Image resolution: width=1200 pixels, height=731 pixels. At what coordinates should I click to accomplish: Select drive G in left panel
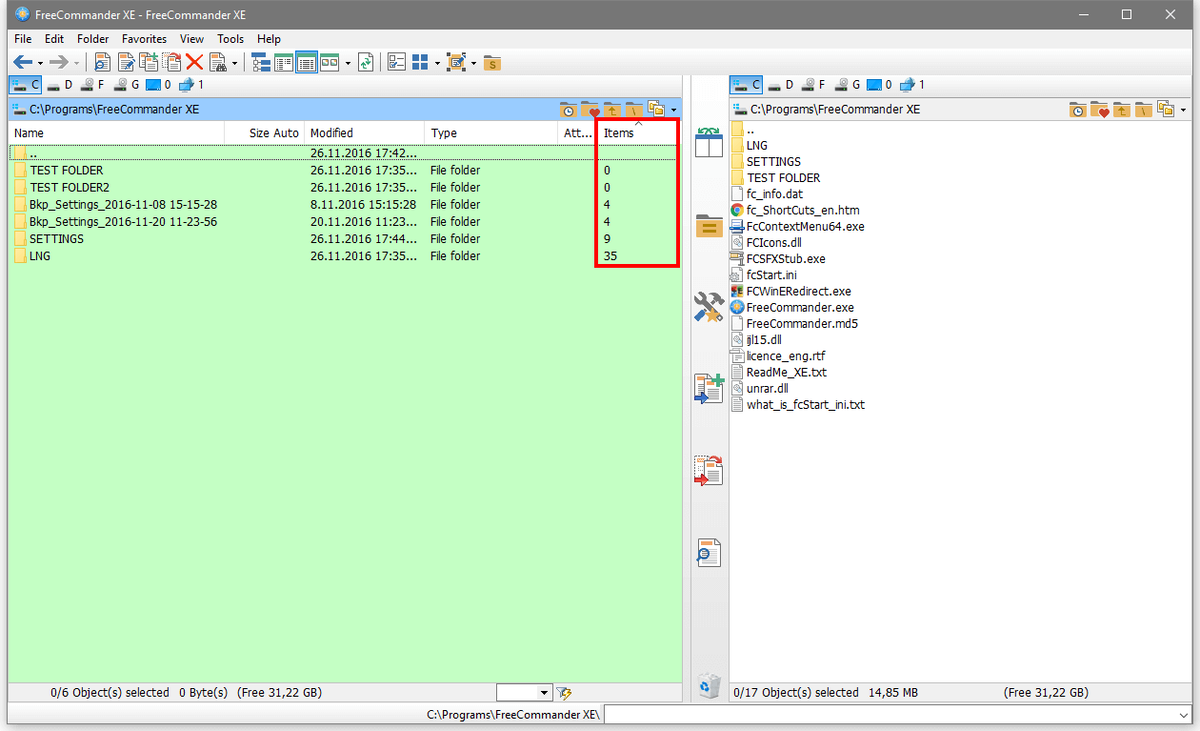pyautogui.click(x=126, y=85)
